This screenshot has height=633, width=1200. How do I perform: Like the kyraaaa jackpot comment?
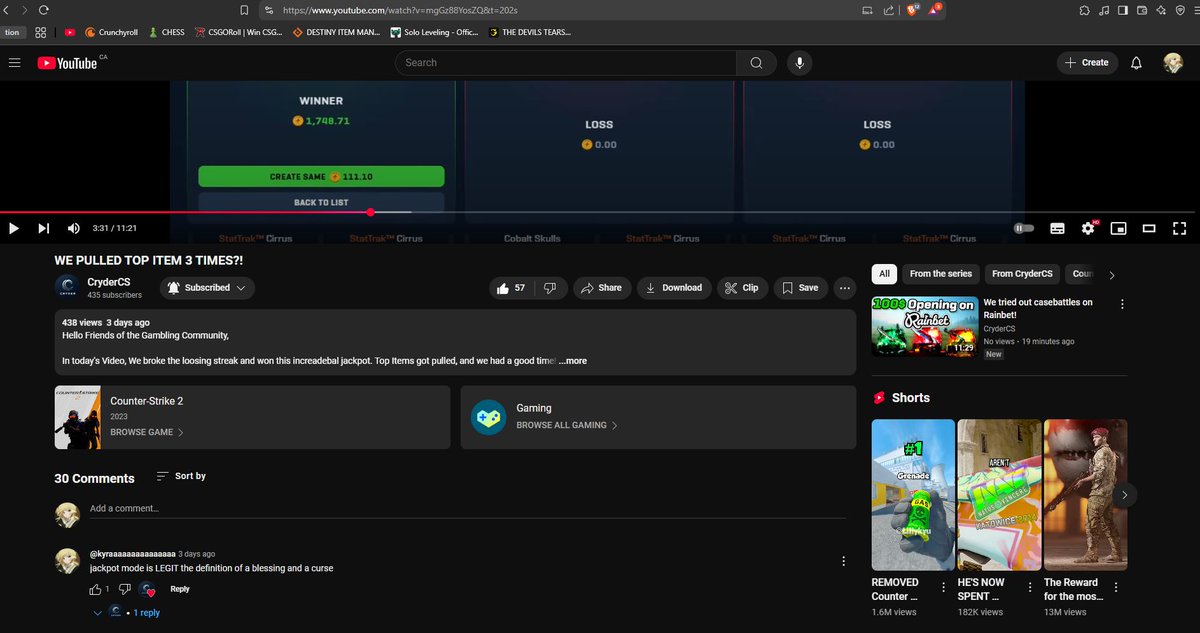tap(97, 589)
